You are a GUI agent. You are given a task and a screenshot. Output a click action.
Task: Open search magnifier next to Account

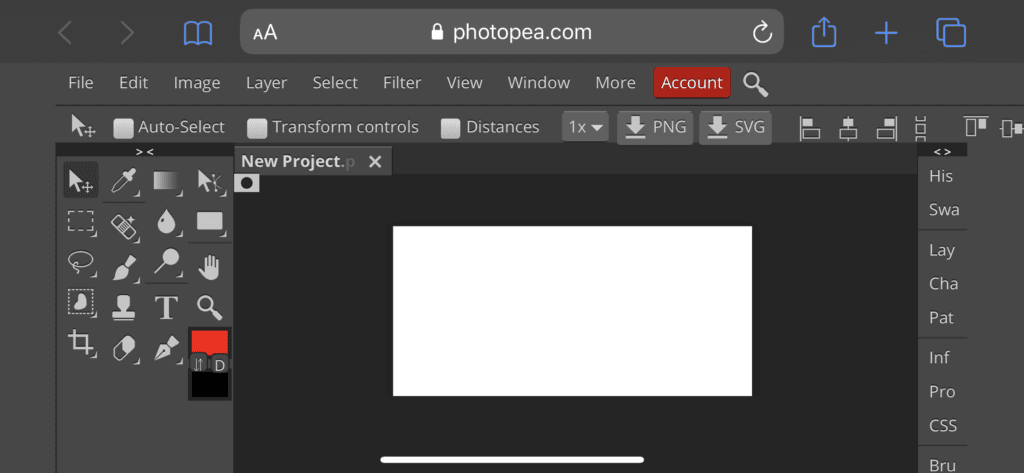click(x=756, y=84)
